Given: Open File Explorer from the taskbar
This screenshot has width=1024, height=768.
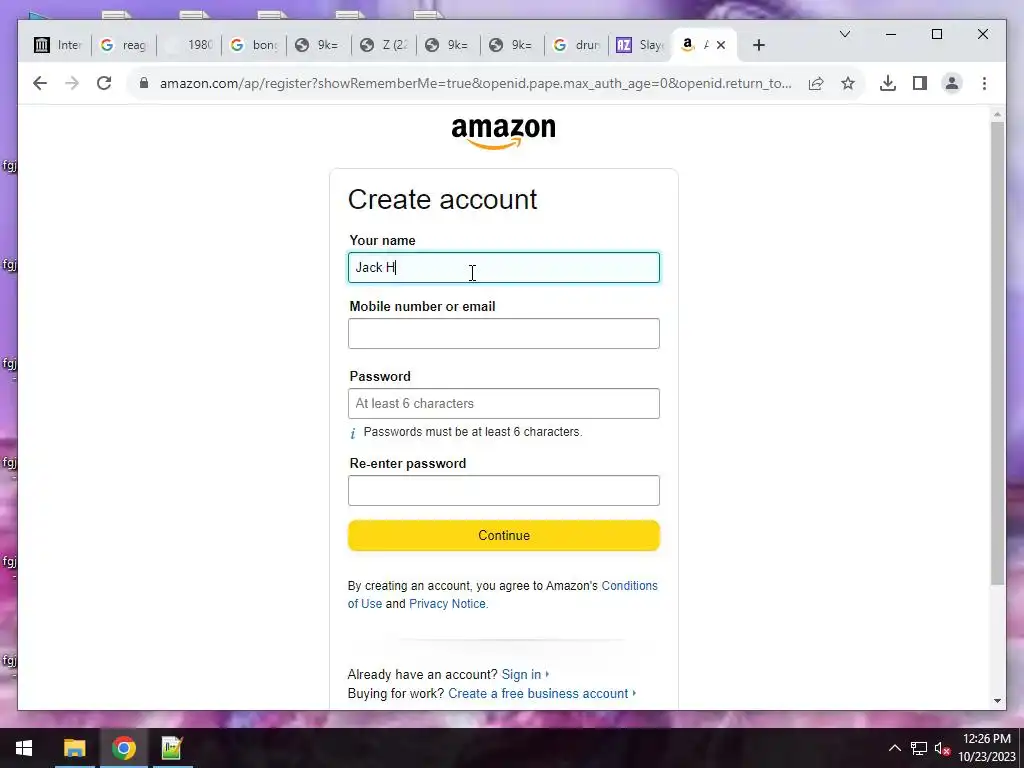Looking at the screenshot, I should [x=74, y=748].
